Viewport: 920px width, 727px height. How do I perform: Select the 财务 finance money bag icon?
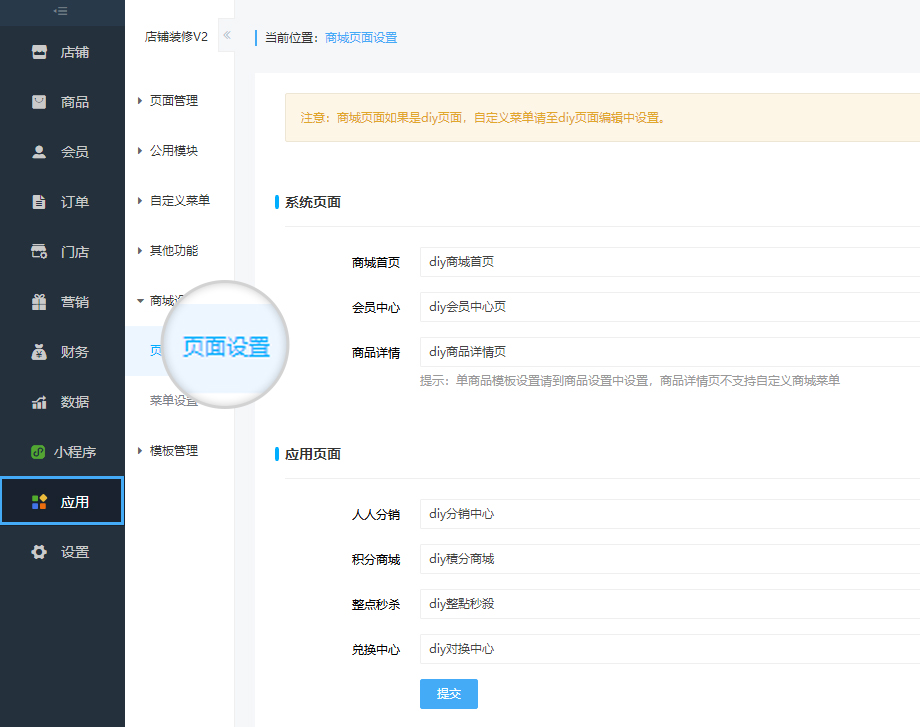(x=39, y=352)
